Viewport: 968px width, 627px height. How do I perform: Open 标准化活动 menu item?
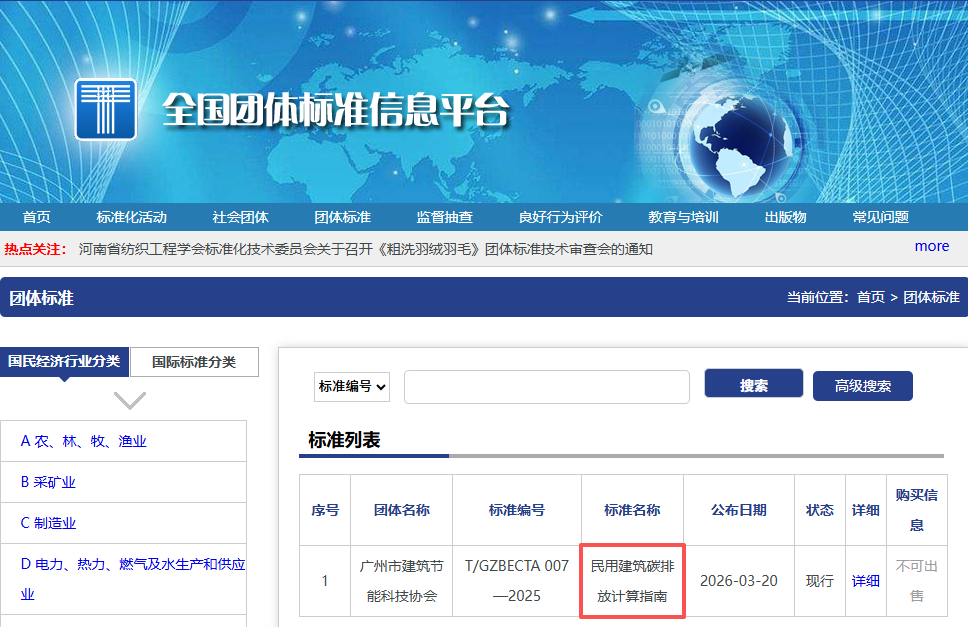coord(131,217)
